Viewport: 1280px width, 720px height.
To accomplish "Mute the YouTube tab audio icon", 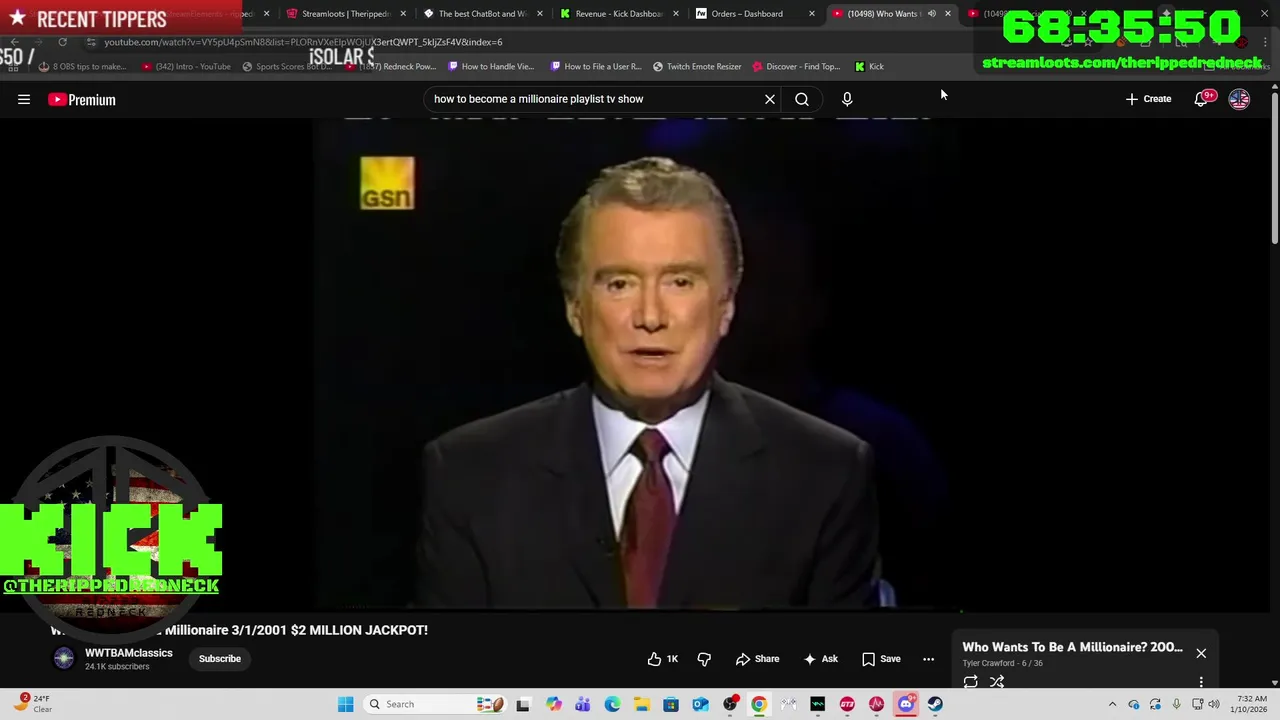I will pyautogui.click(x=932, y=14).
